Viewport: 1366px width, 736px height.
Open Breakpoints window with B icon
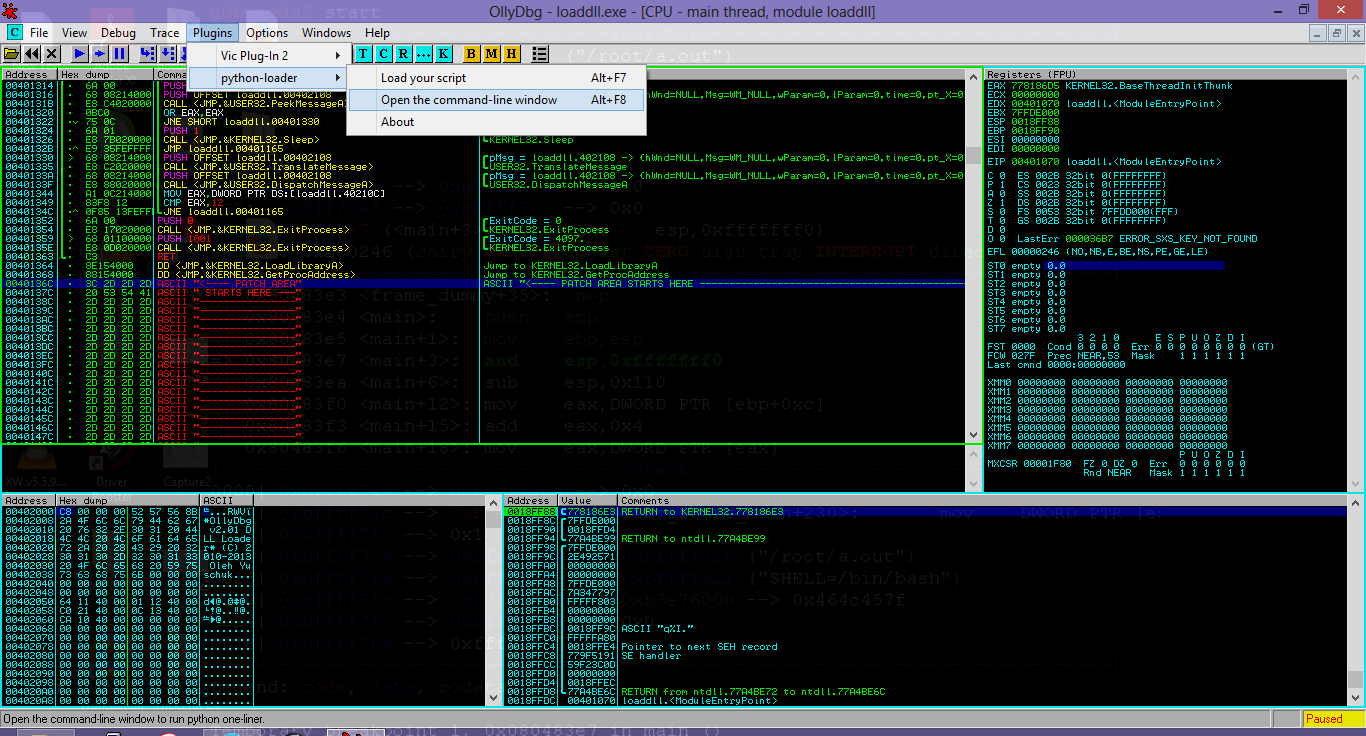[x=471, y=53]
